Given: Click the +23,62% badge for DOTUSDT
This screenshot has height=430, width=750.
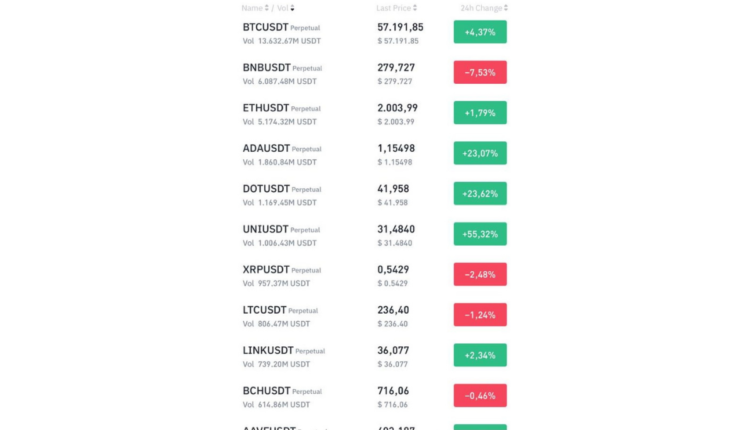Looking at the screenshot, I should [480, 193].
